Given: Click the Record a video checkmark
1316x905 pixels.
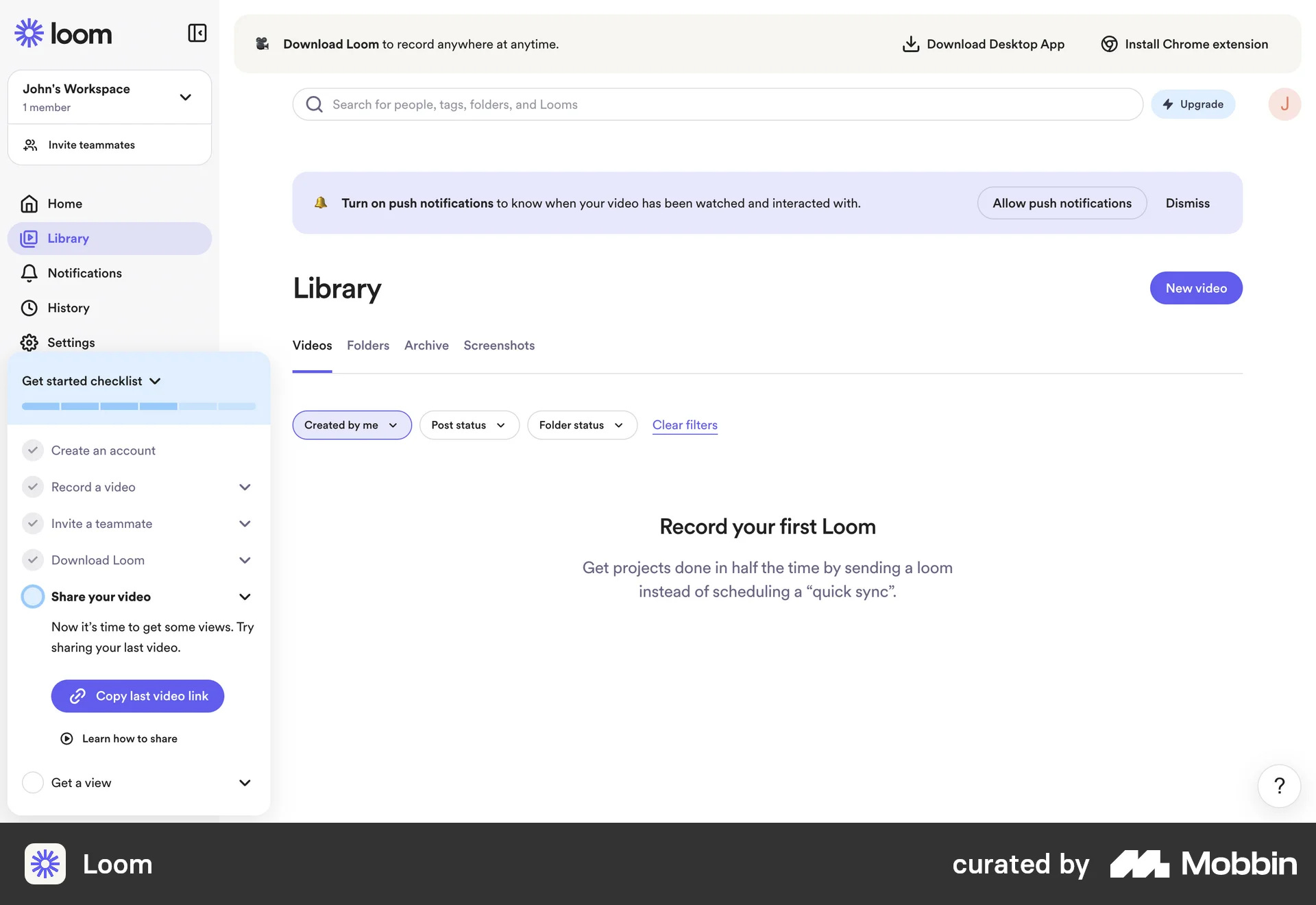Looking at the screenshot, I should pos(32,487).
